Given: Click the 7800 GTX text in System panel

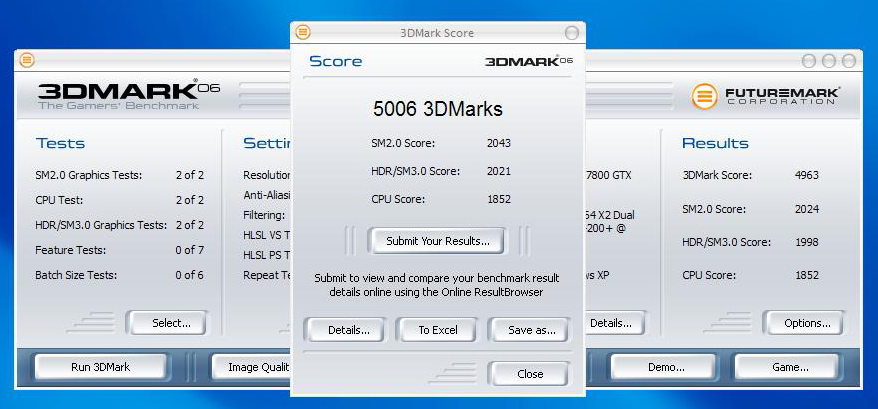Looking at the screenshot, I should (609, 175).
